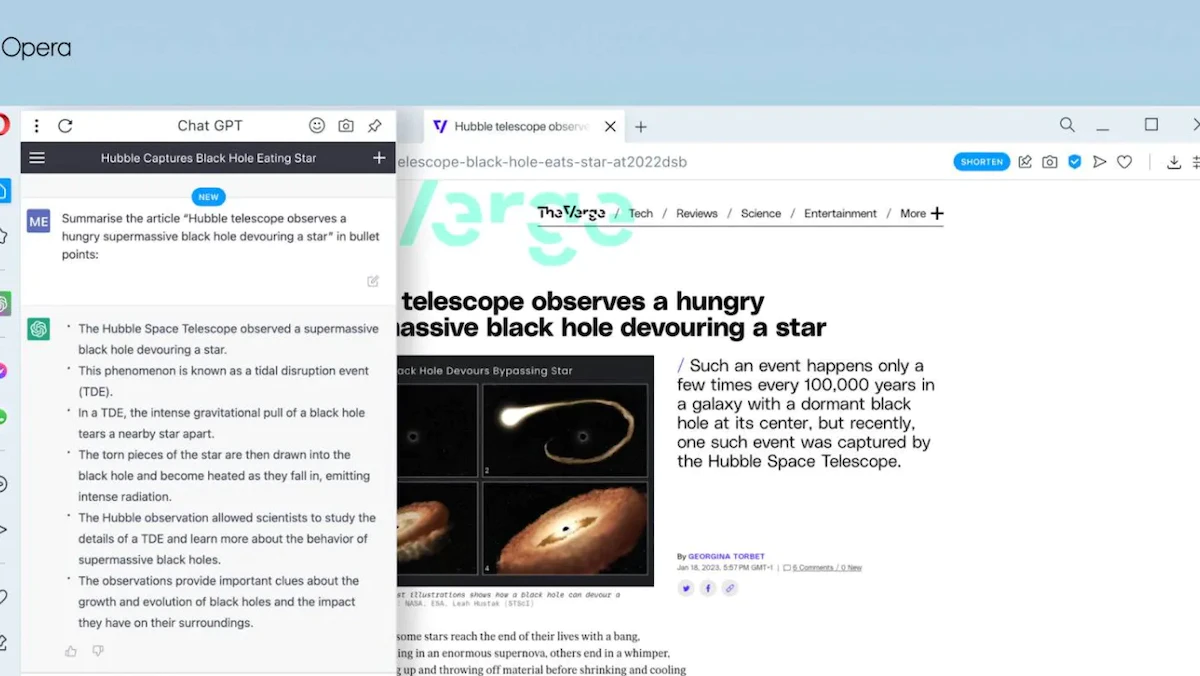Give the ChatGPT response a thumbs up

coord(71,651)
